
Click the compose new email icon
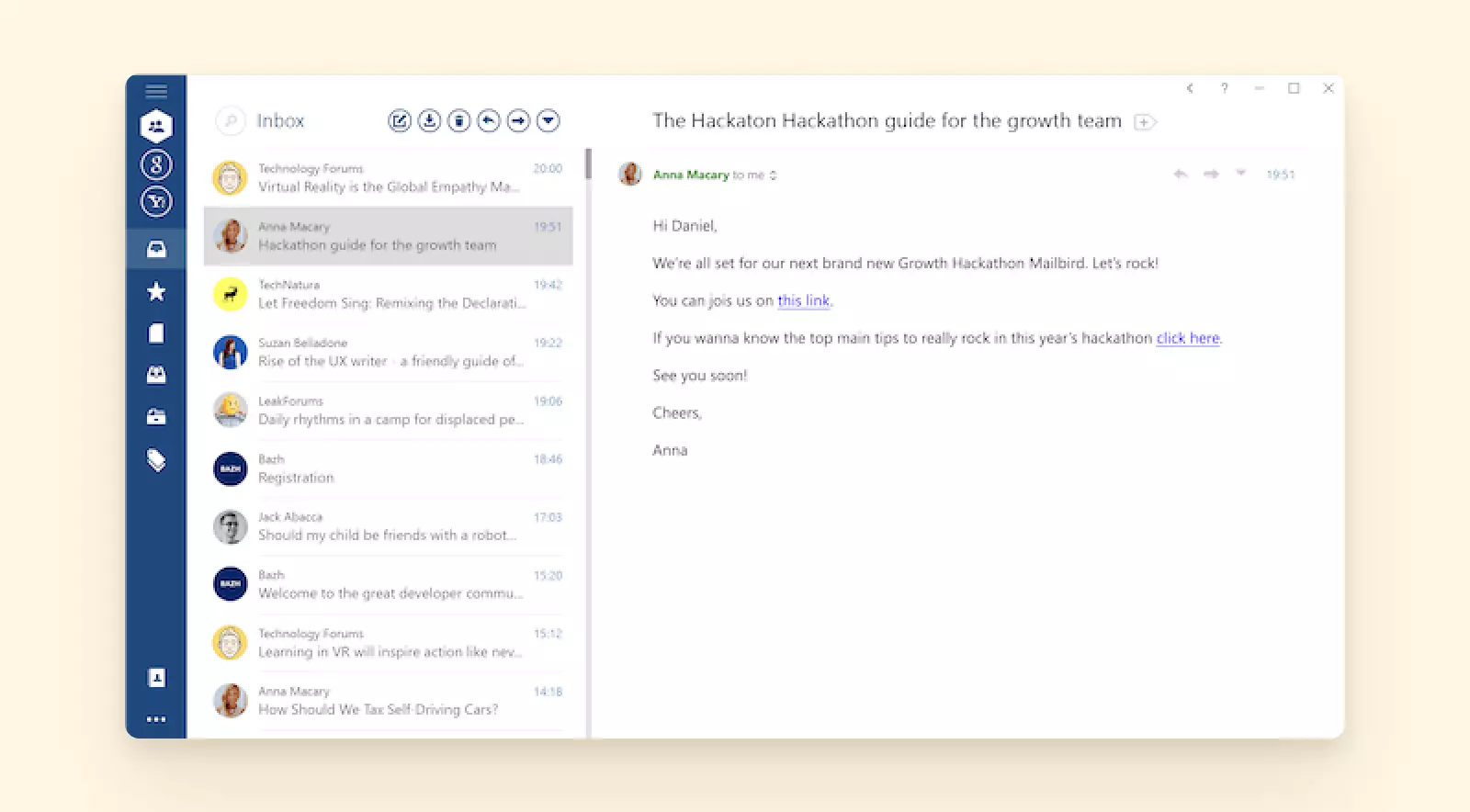tap(399, 120)
